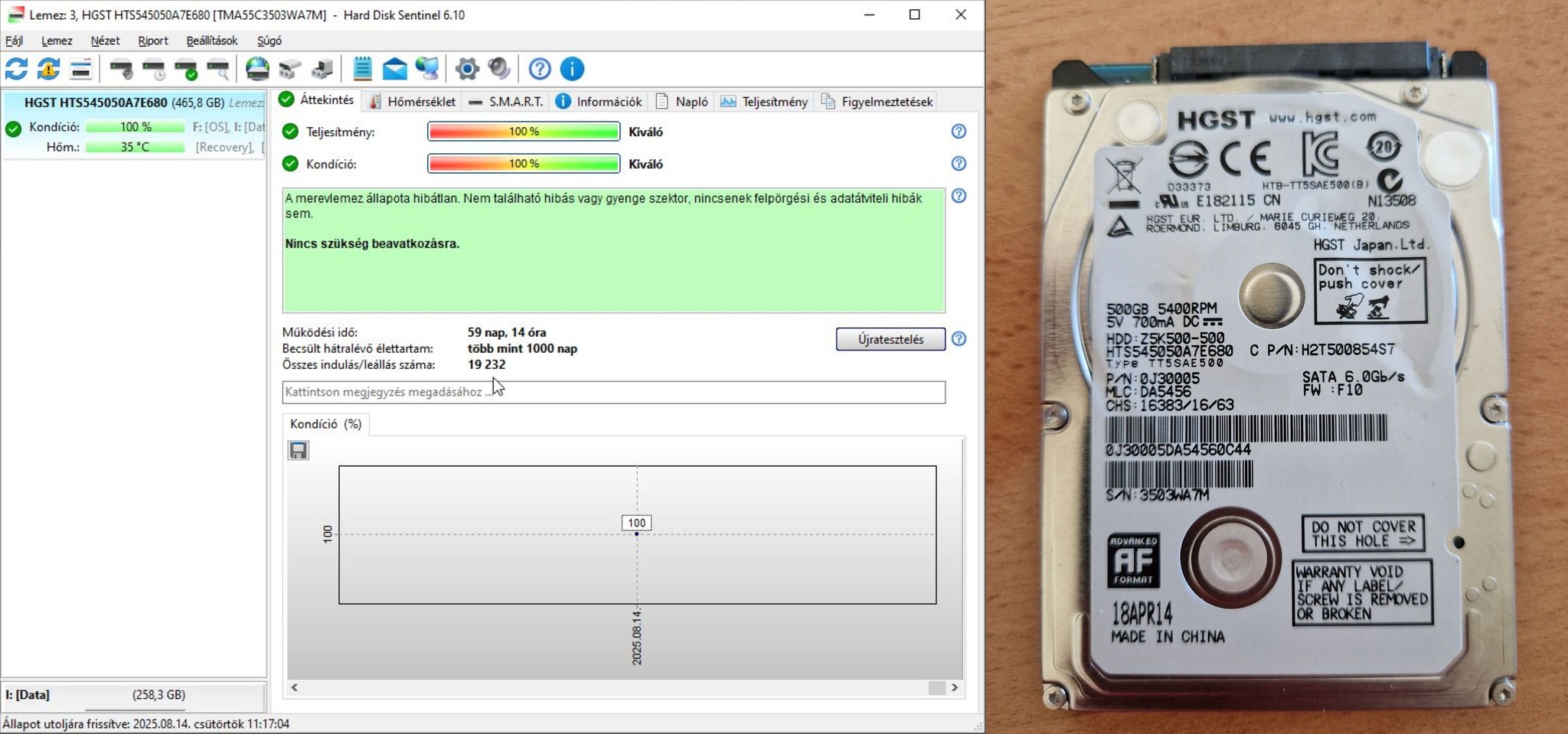Click the disk list panel toolbar icon
This screenshot has width=1568, height=734.
80,69
